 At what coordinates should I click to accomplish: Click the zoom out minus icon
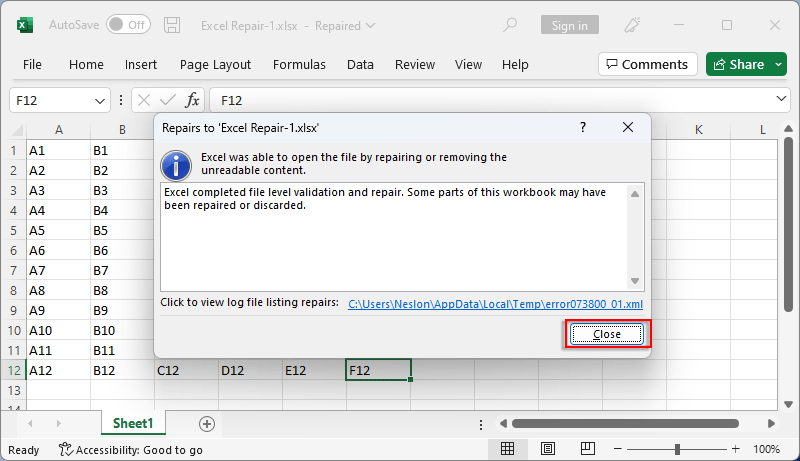618,449
